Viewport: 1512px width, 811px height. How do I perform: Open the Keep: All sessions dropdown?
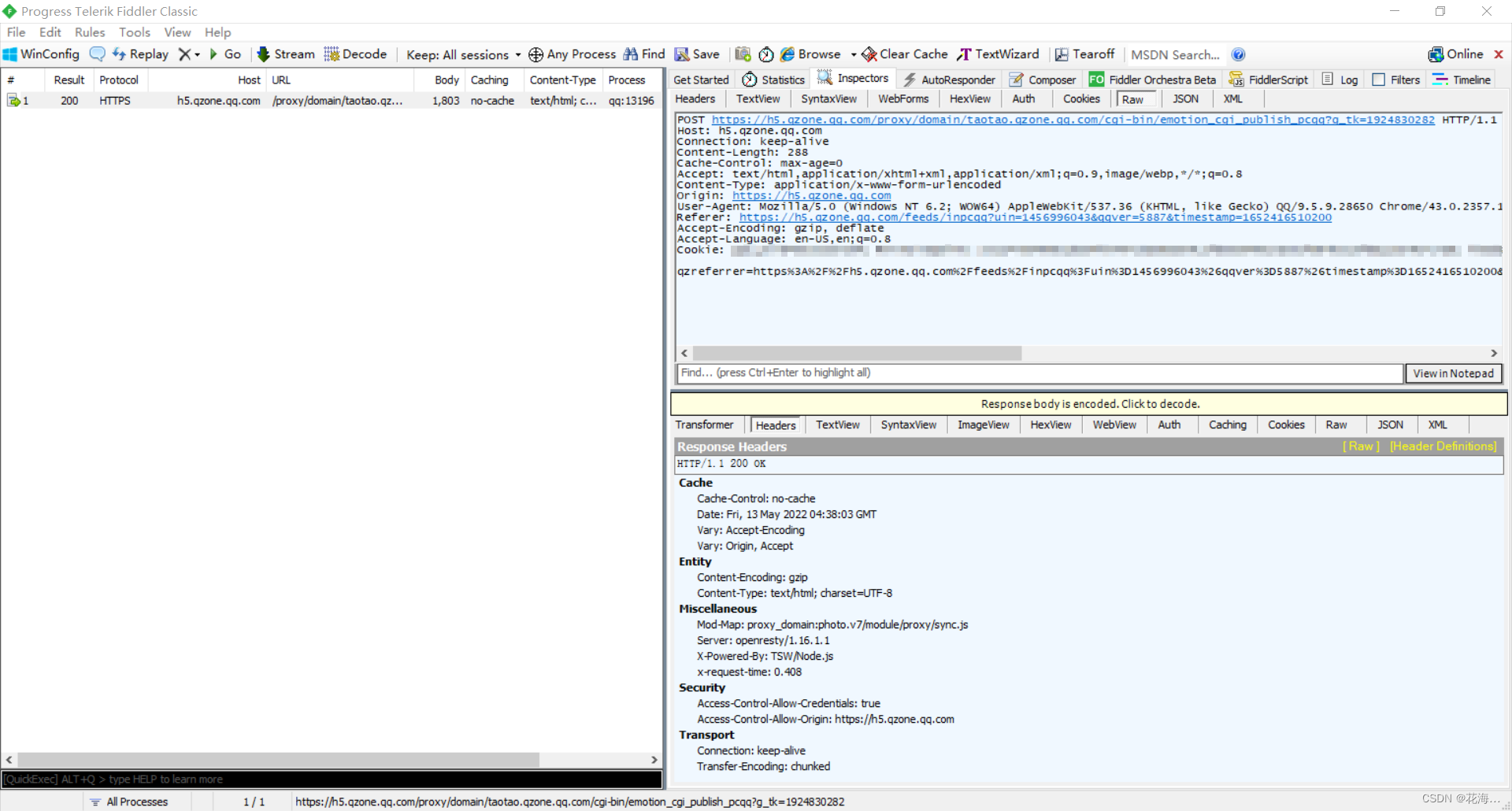[x=463, y=54]
